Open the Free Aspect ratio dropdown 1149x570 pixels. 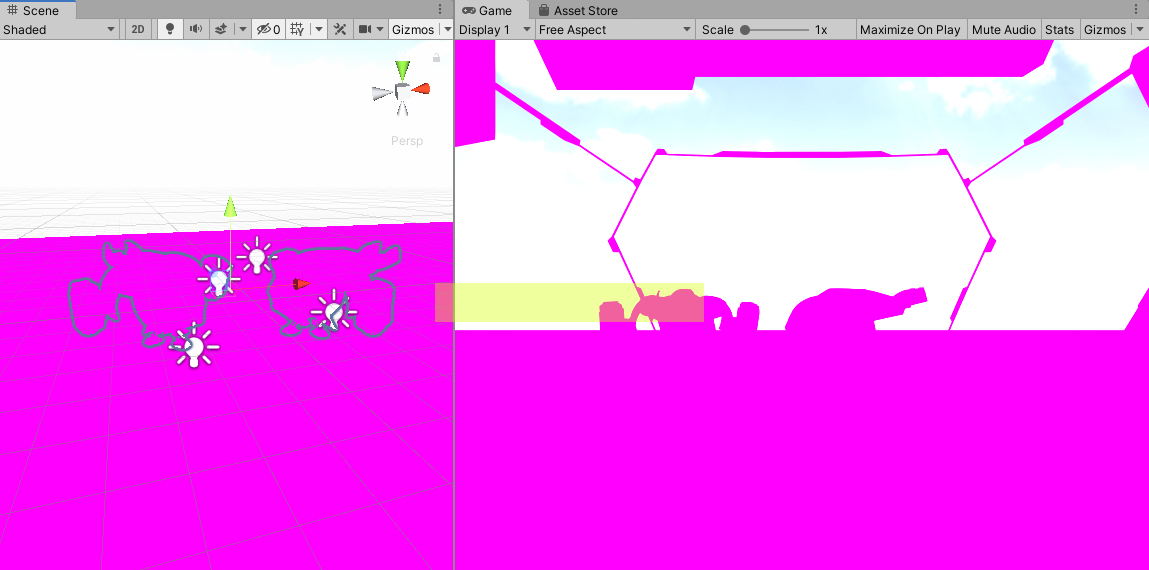pyautogui.click(x=615, y=29)
